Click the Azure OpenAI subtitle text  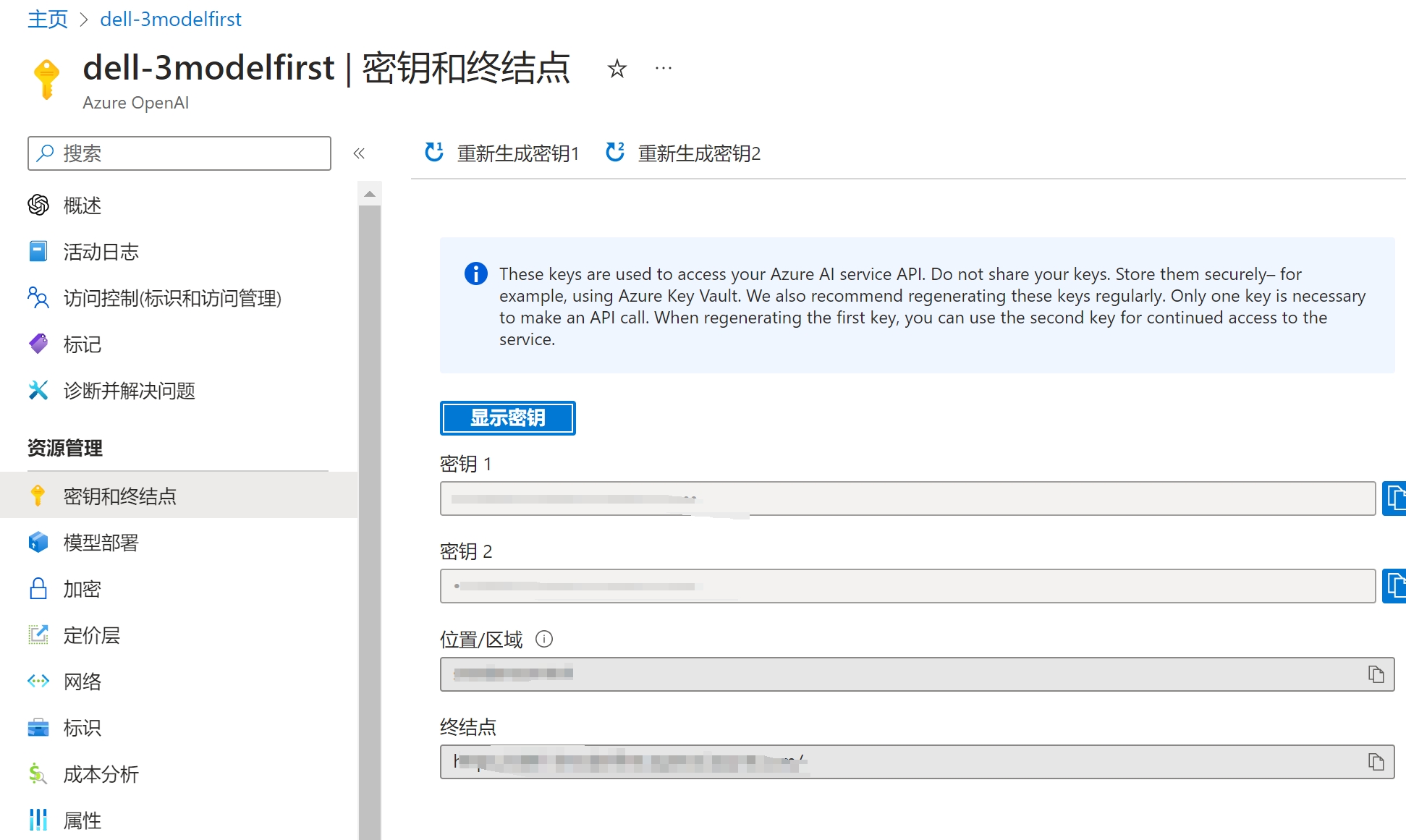(135, 103)
